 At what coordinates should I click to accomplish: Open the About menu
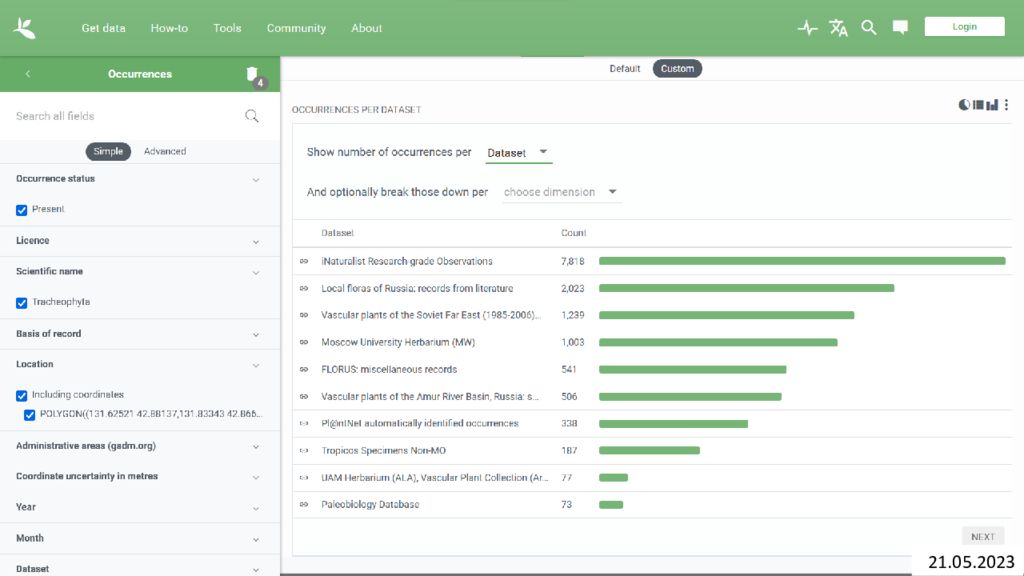(x=366, y=28)
